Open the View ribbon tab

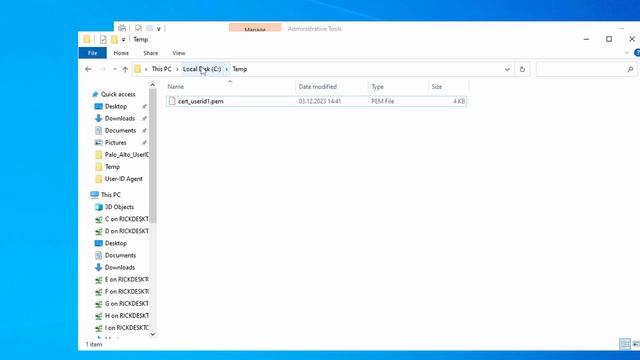(179, 53)
